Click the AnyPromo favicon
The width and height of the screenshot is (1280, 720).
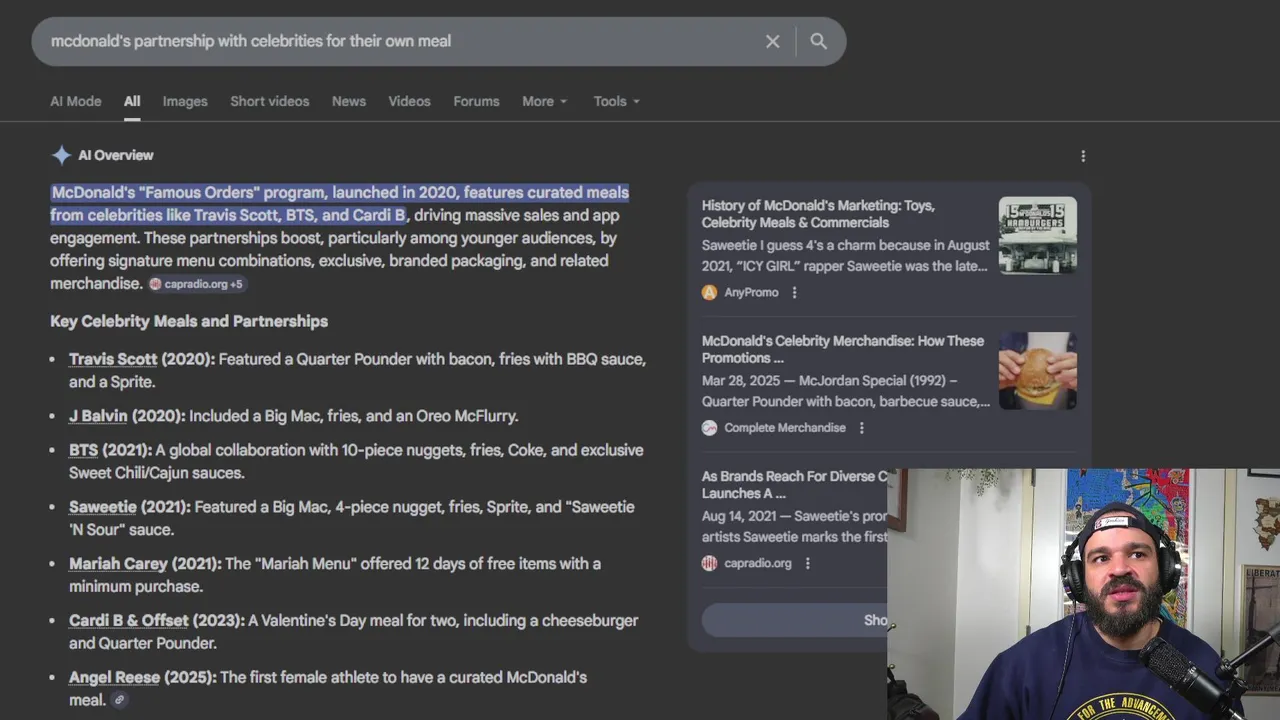point(709,292)
